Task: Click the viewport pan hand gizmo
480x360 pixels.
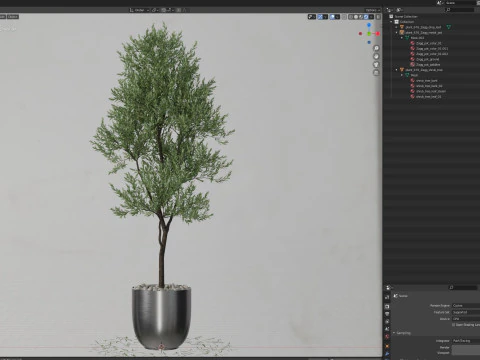Action: pyautogui.click(x=376, y=57)
